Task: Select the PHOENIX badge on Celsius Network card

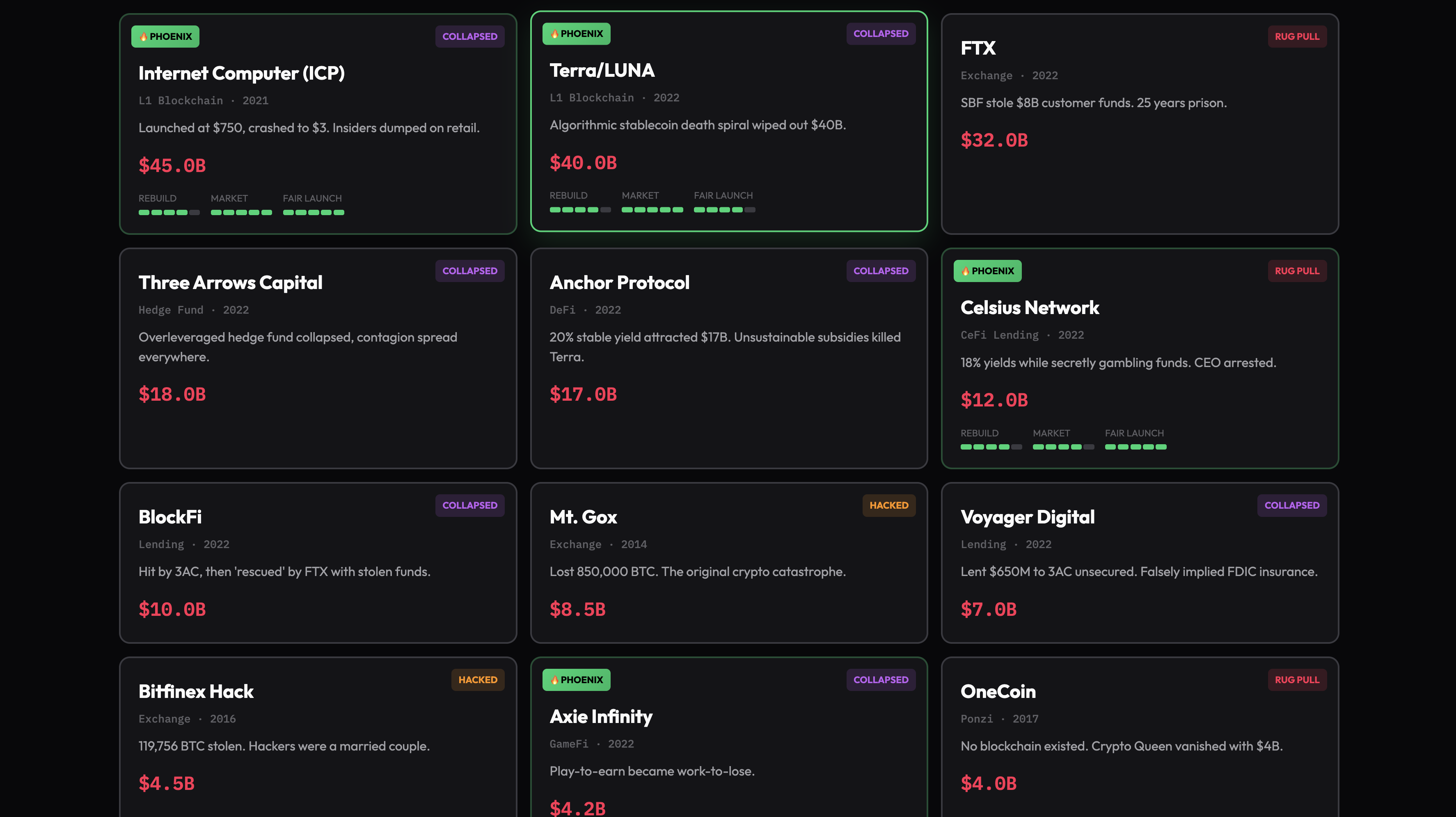Action: tap(987, 271)
